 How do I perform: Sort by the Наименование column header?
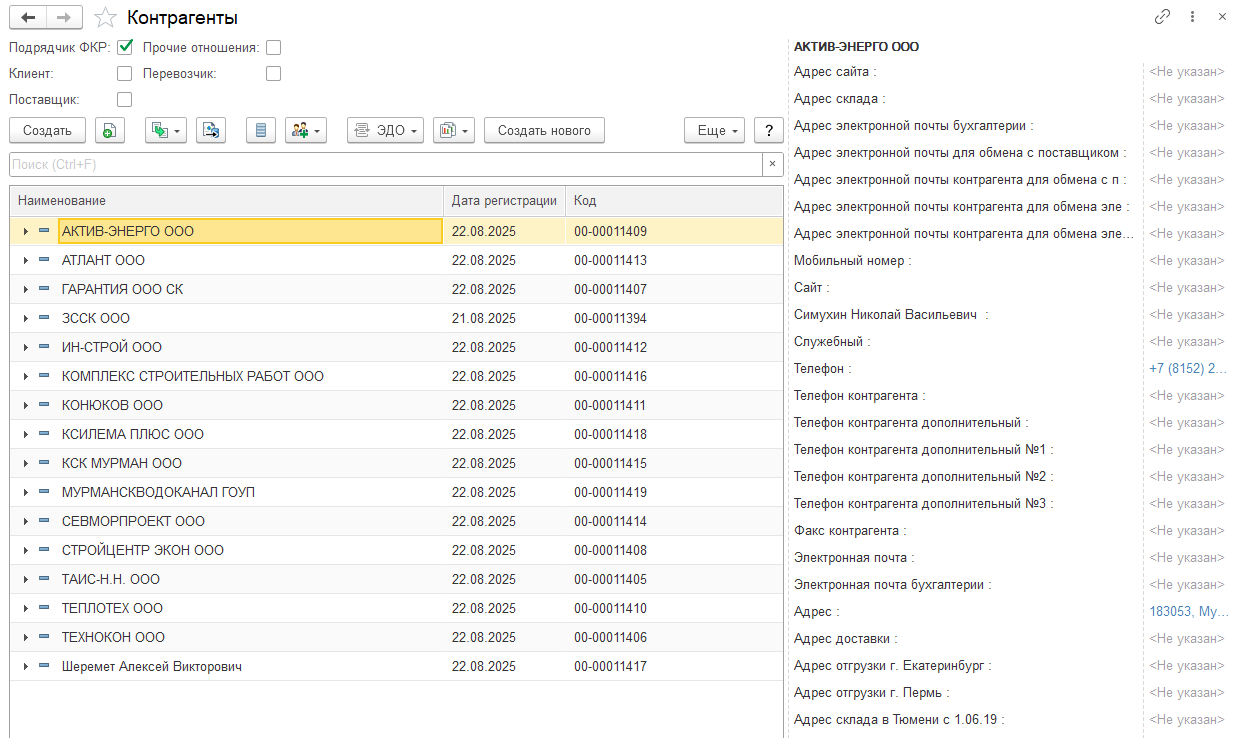[x=226, y=201]
